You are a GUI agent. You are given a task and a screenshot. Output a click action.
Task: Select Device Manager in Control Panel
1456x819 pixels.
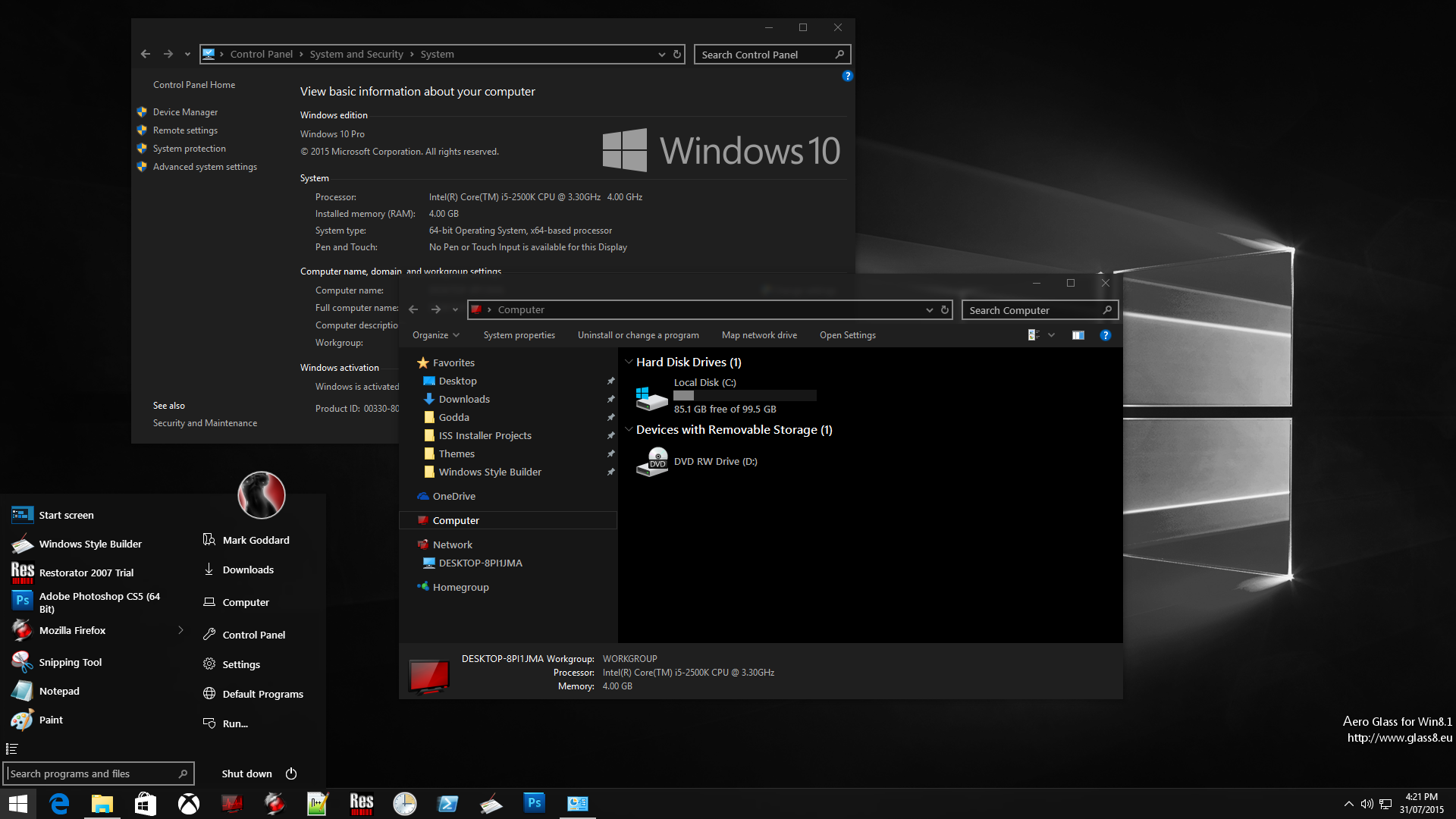point(186,111)
